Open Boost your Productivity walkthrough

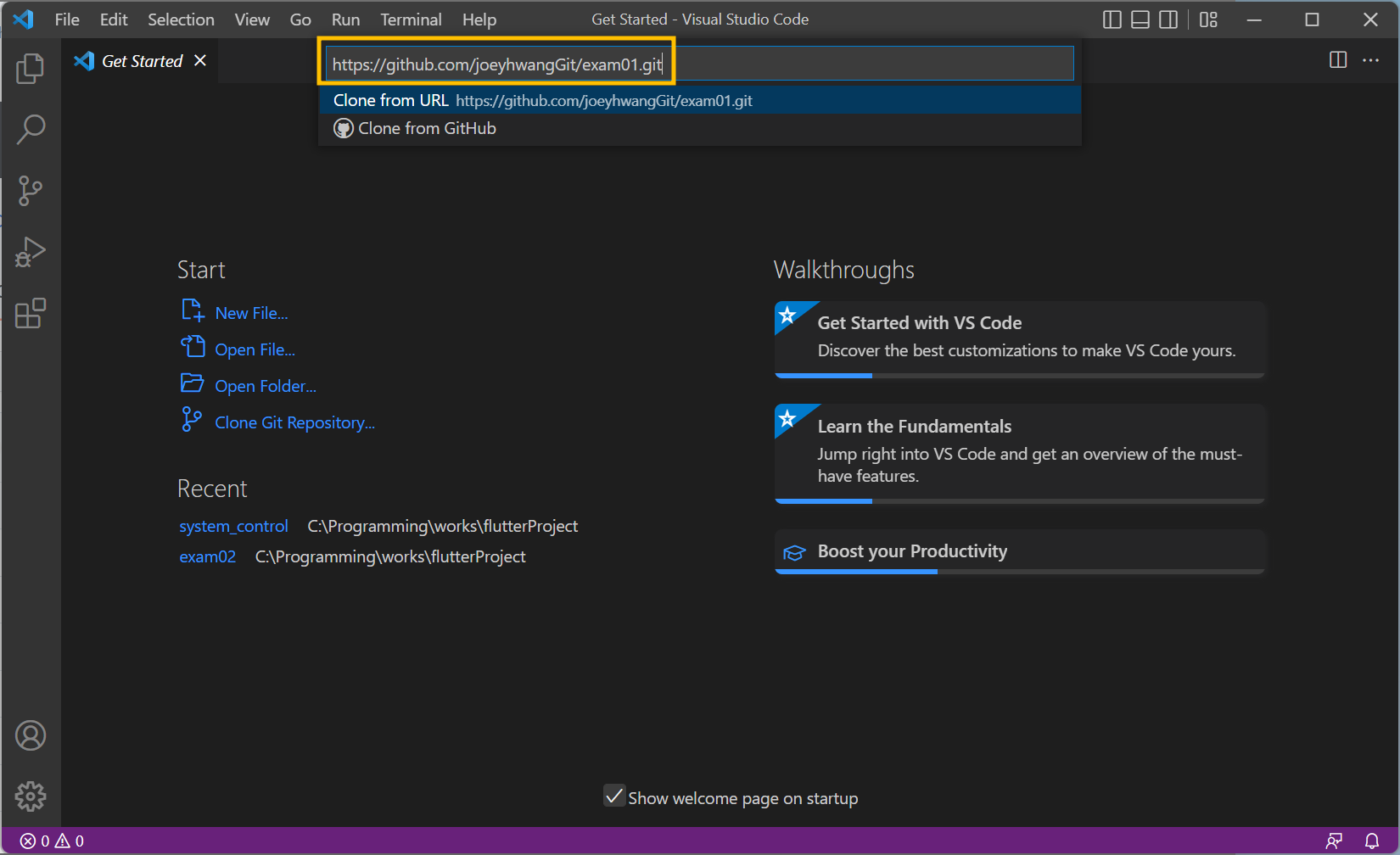pyautogui.click(x=1020, y=552)
